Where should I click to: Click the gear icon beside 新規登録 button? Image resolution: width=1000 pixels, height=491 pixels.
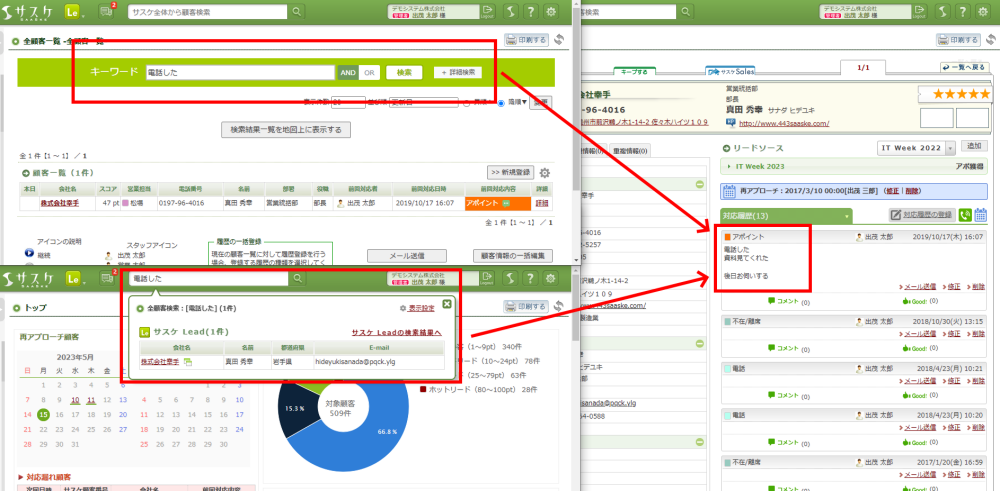pyautogui.click(x=544, y=173)
